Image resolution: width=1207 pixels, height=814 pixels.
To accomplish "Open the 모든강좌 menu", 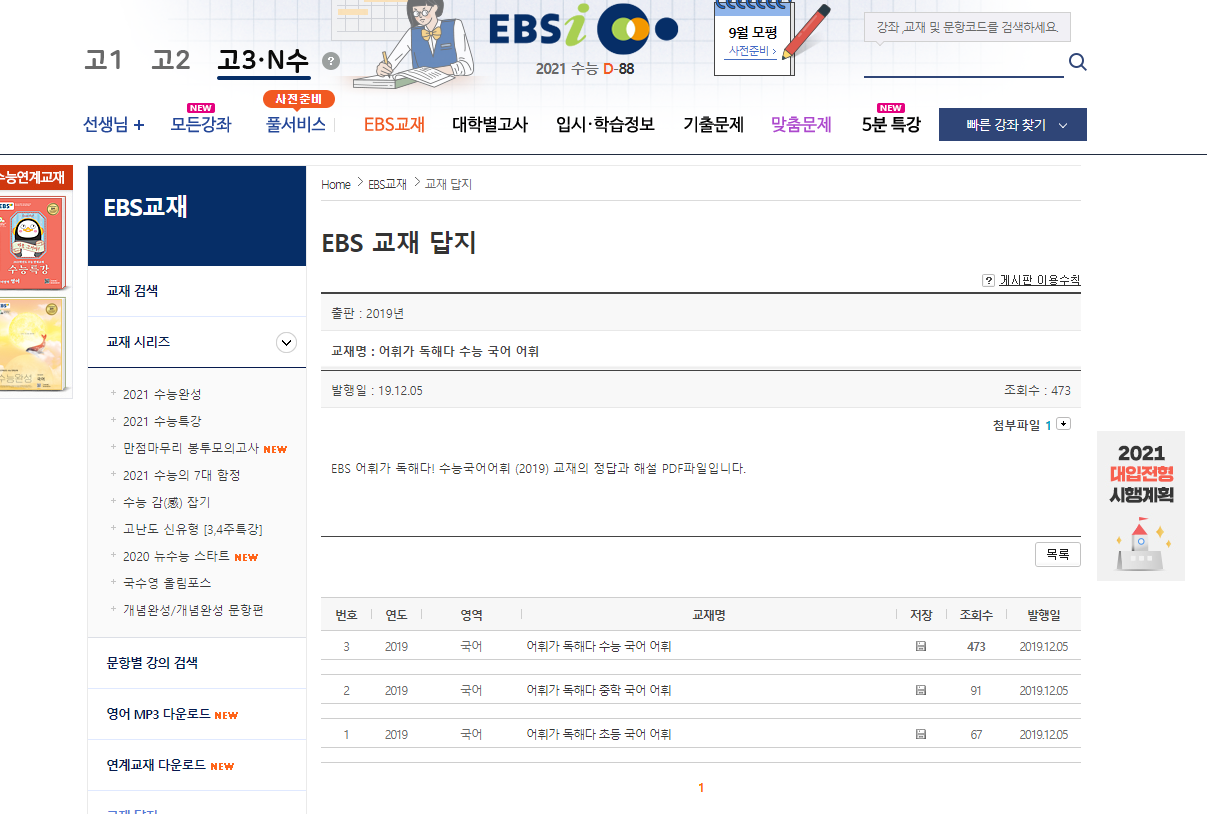I will (200, 125).
